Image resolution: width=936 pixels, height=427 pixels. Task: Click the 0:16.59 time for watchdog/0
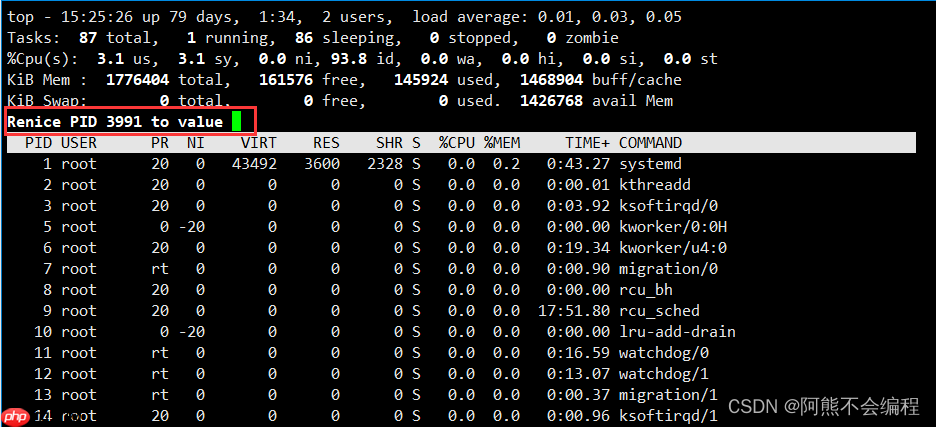click(578, 353)
